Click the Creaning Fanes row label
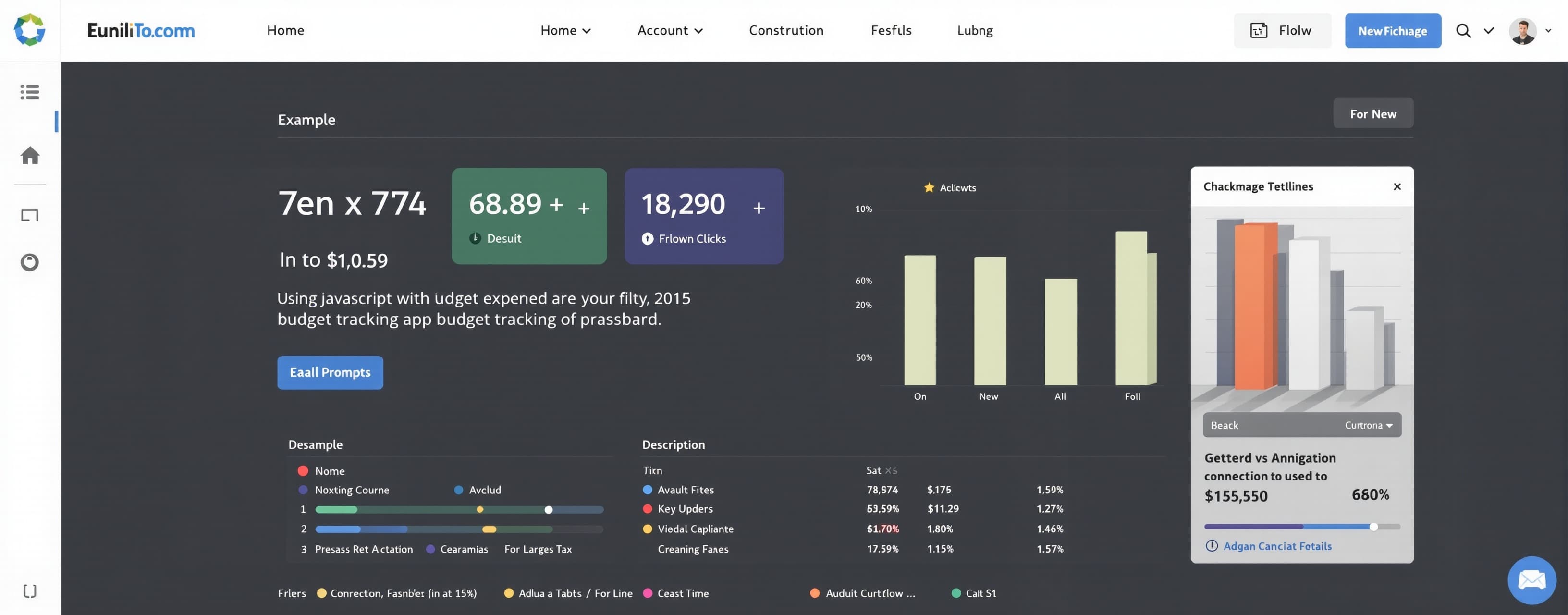 tap(693, 549)
